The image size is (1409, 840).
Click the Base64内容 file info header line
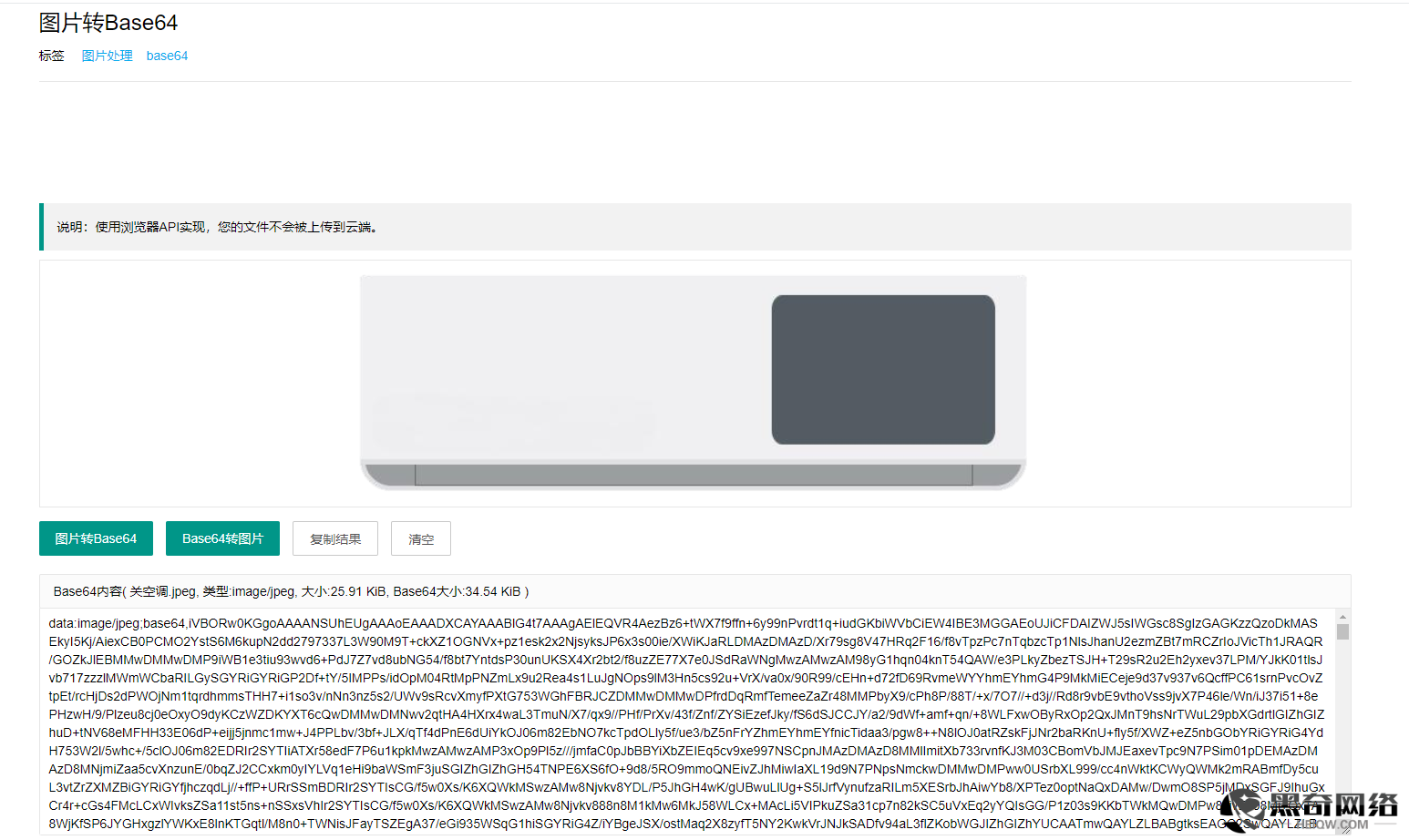coord(291,591)
